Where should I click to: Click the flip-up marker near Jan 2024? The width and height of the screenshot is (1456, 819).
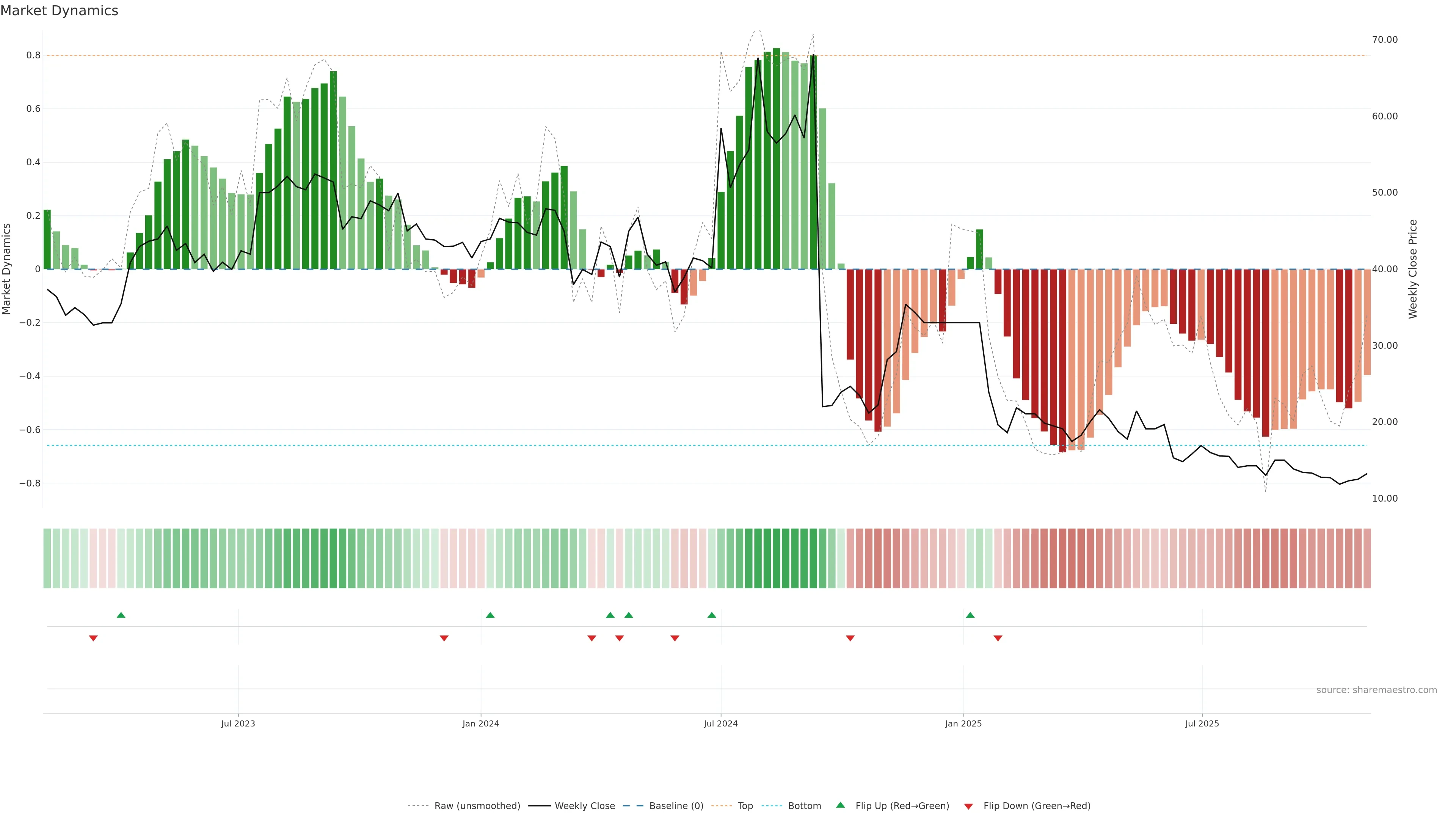point(490,615)
